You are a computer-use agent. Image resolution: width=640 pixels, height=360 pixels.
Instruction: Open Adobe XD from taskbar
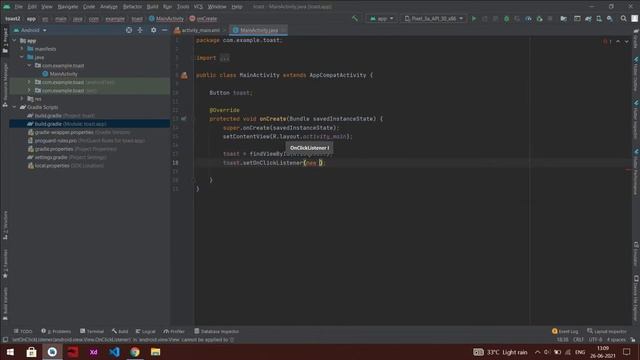pos(93,352)
